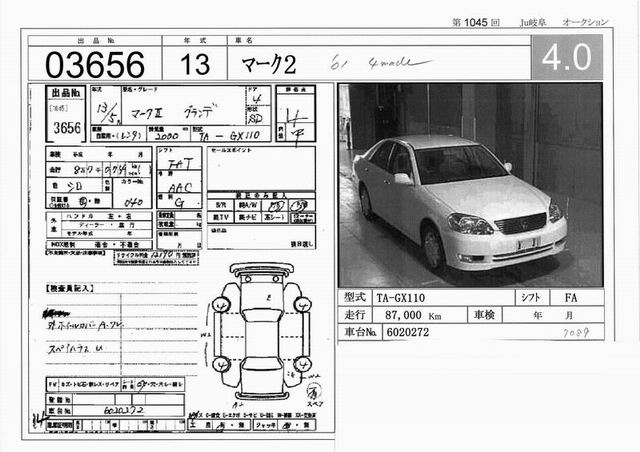Screen dimensions: 640x452
Task: Select the 走行 label cell
Action: coord(355,315)
